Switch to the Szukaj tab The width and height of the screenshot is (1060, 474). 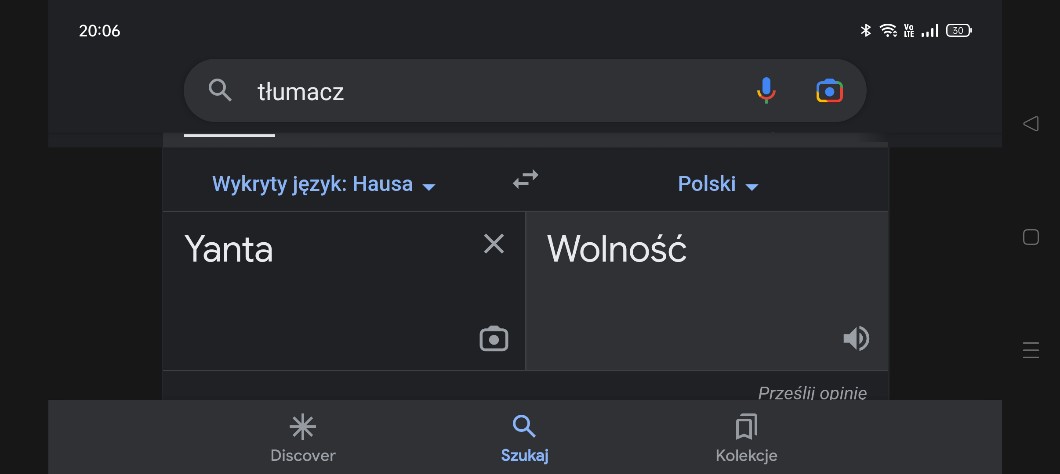[x=525, y=438]
